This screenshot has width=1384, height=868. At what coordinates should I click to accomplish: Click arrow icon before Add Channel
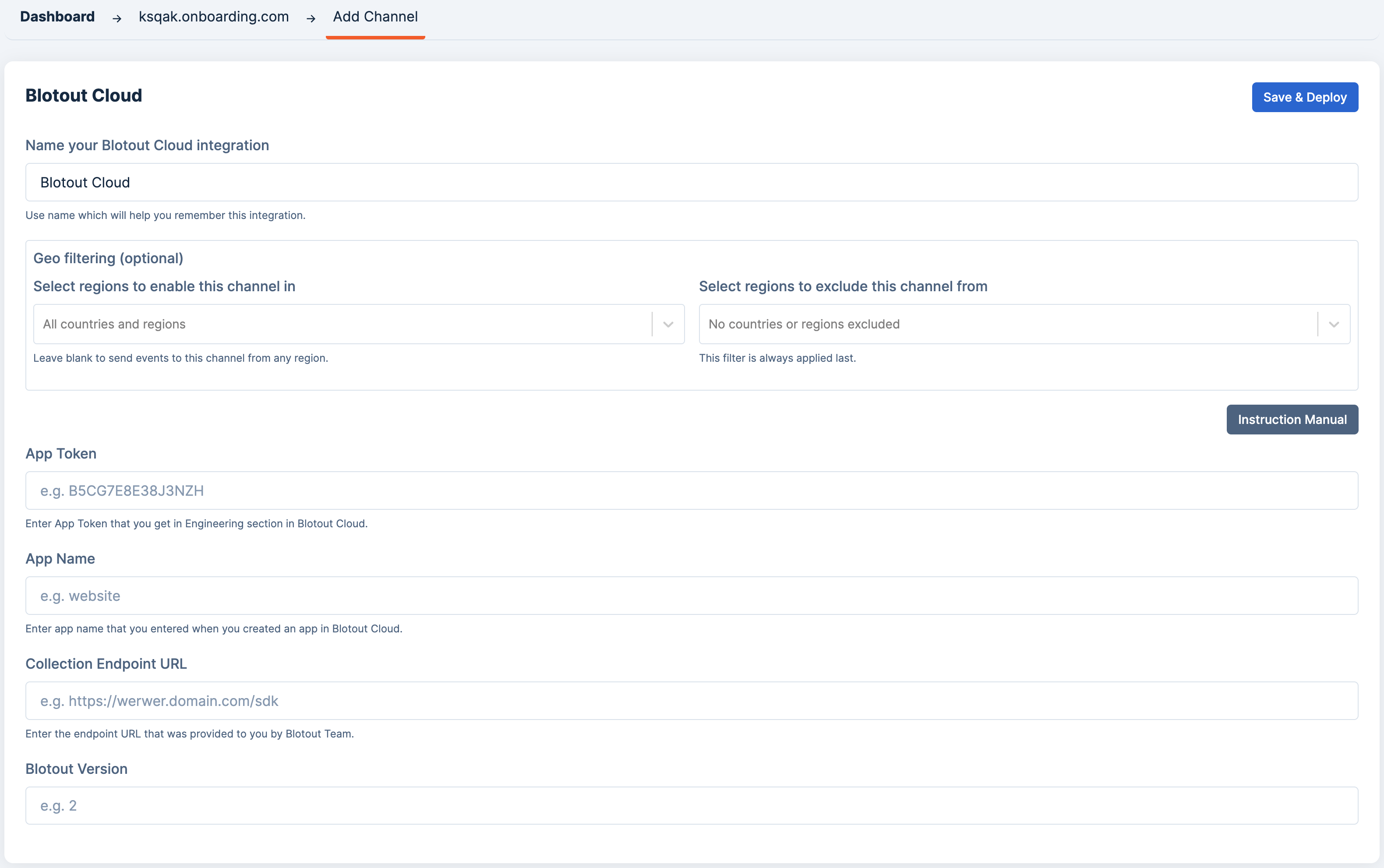click(311, 18)
